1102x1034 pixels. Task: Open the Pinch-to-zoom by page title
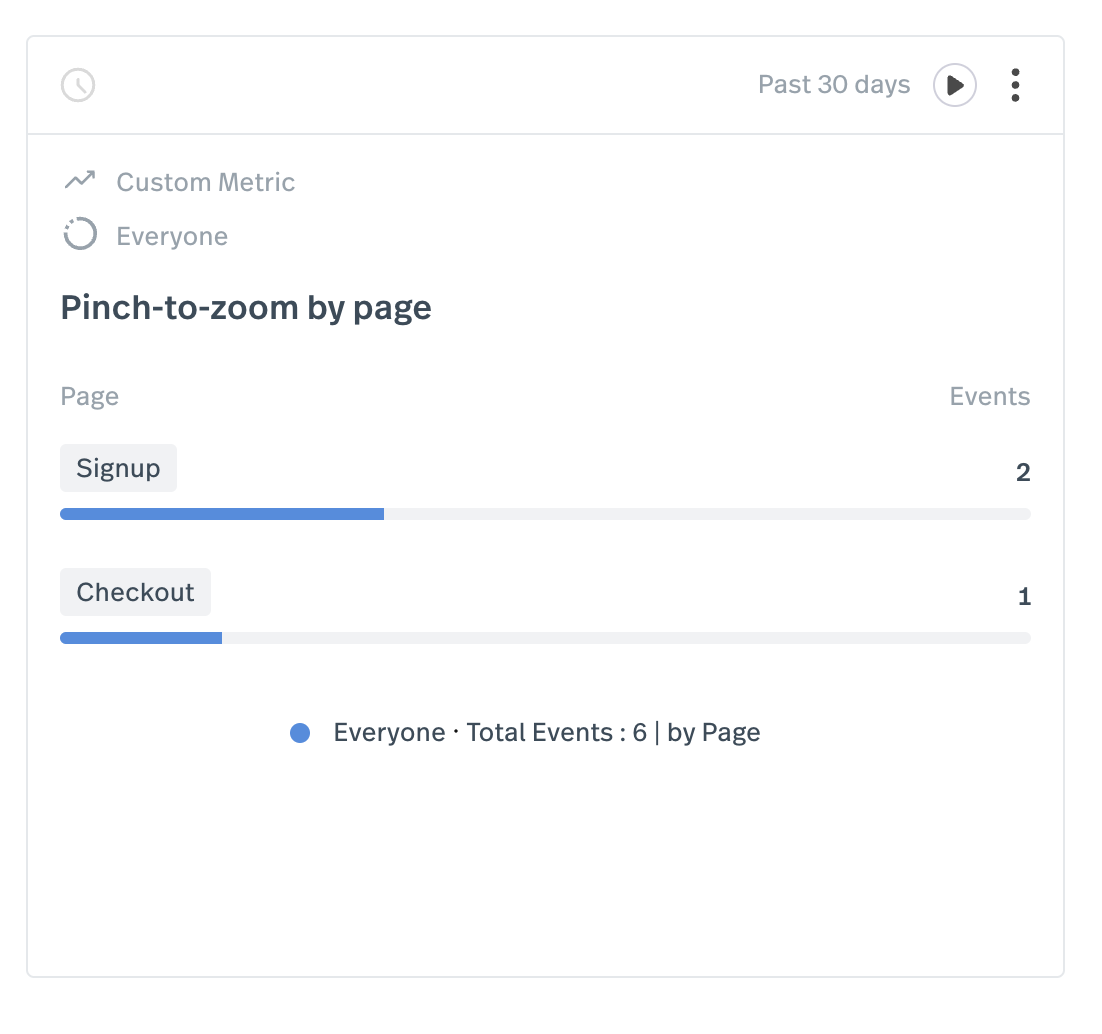[x=246, y=307]
